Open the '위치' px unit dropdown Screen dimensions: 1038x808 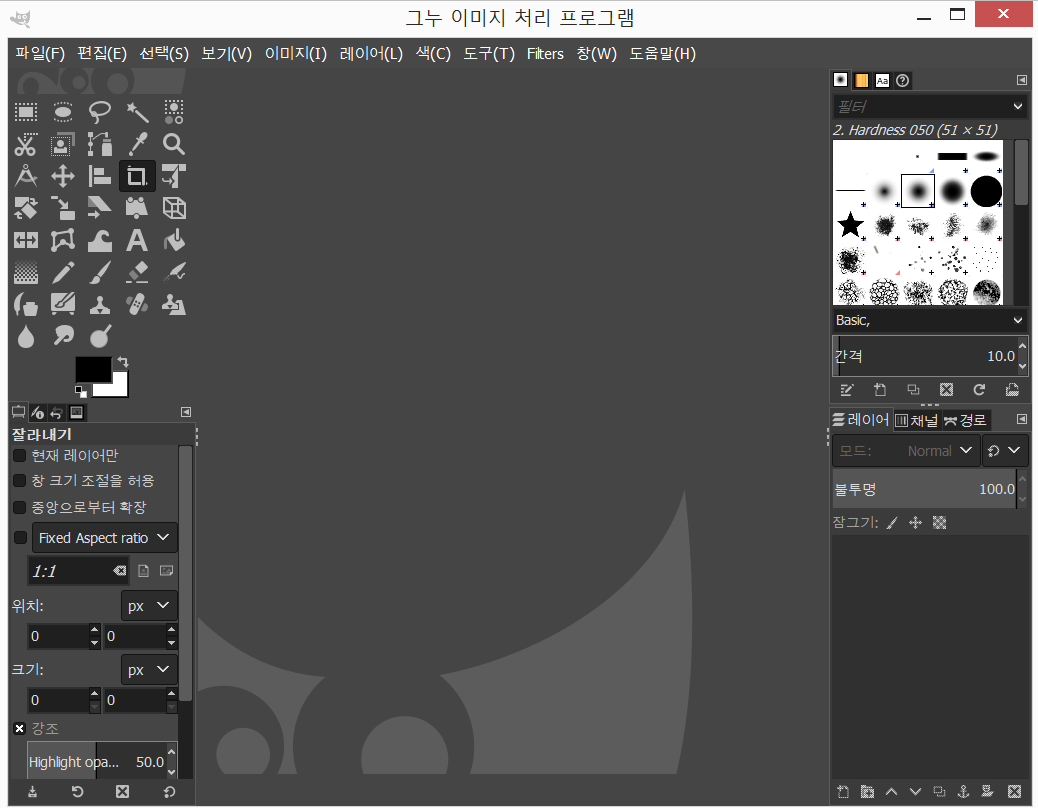149,606
